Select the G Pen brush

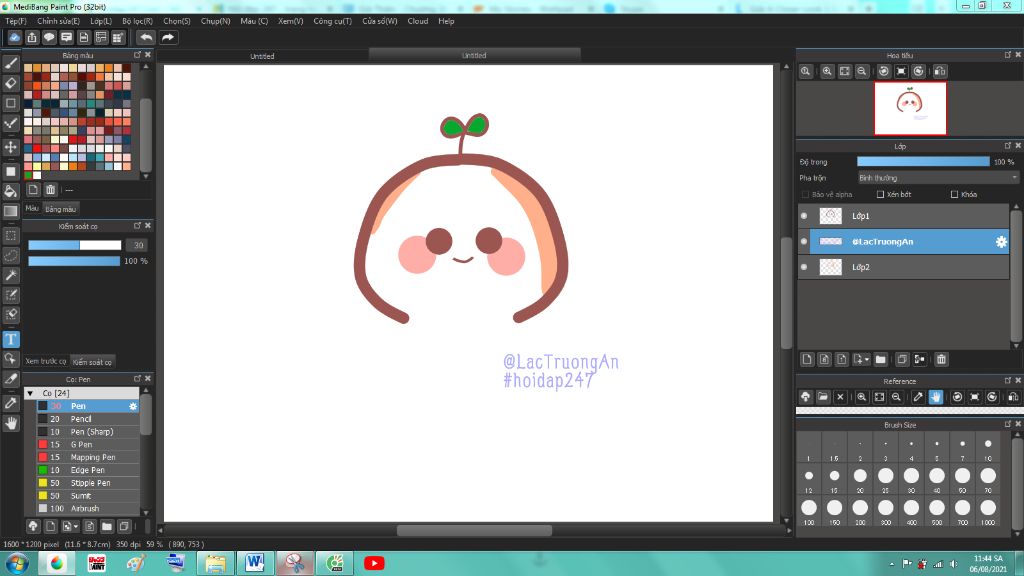(88, 445)
